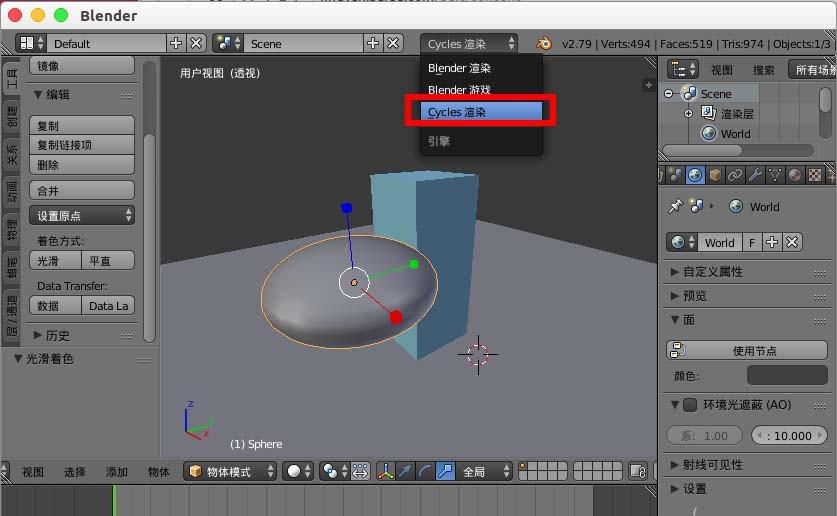
Task: Unlink the World datablock with the X icon
Action: coord(792,242)
